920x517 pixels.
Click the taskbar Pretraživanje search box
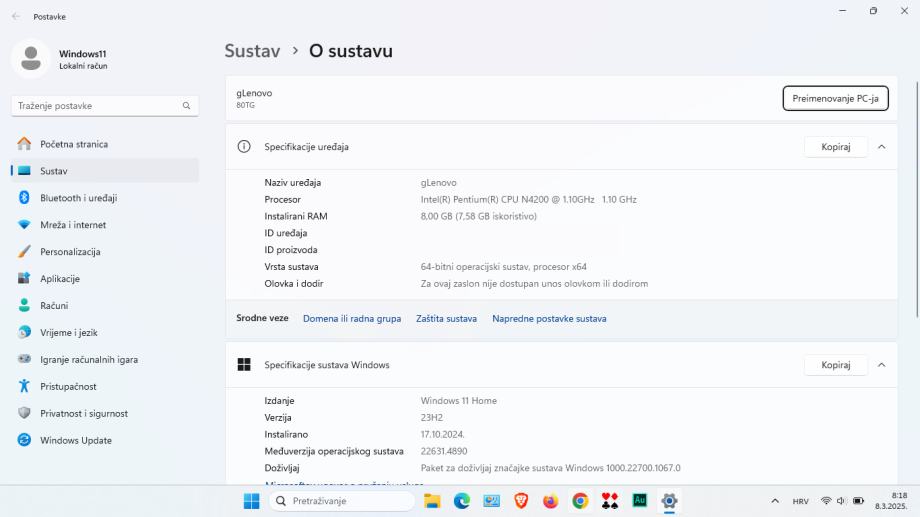click(x=341, y=501)
